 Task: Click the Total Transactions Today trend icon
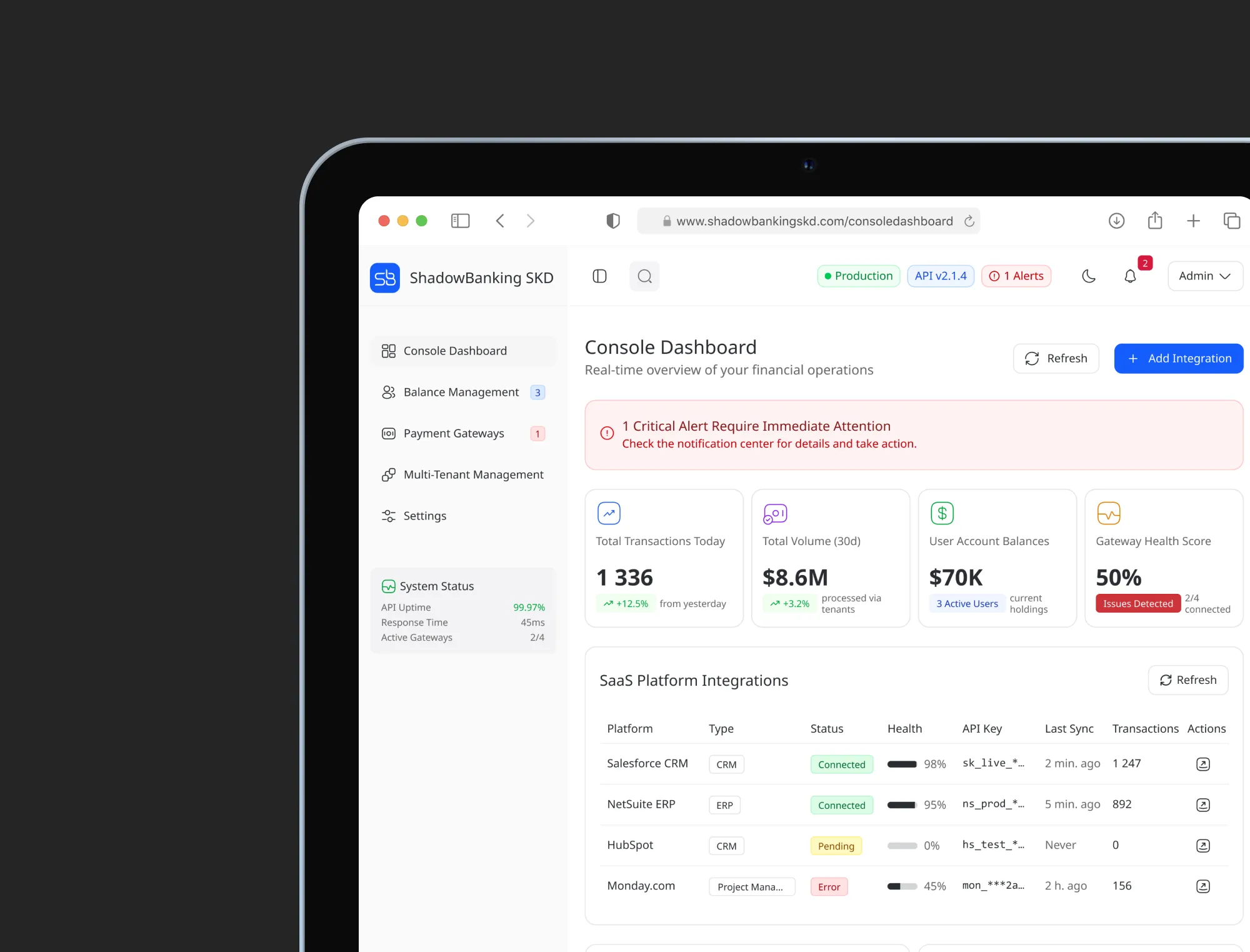point(609,513)
